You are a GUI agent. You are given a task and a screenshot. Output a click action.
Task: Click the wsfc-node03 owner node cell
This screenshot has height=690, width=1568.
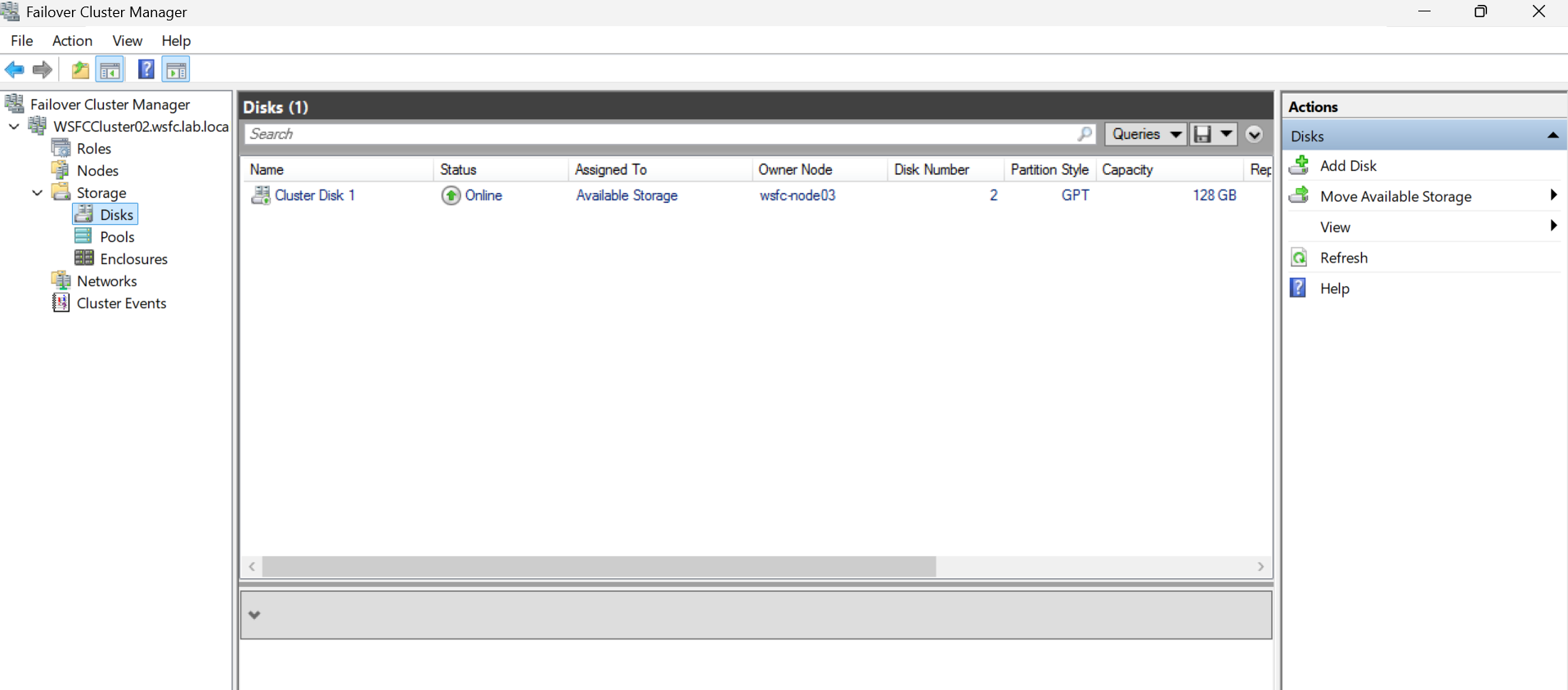797,195
